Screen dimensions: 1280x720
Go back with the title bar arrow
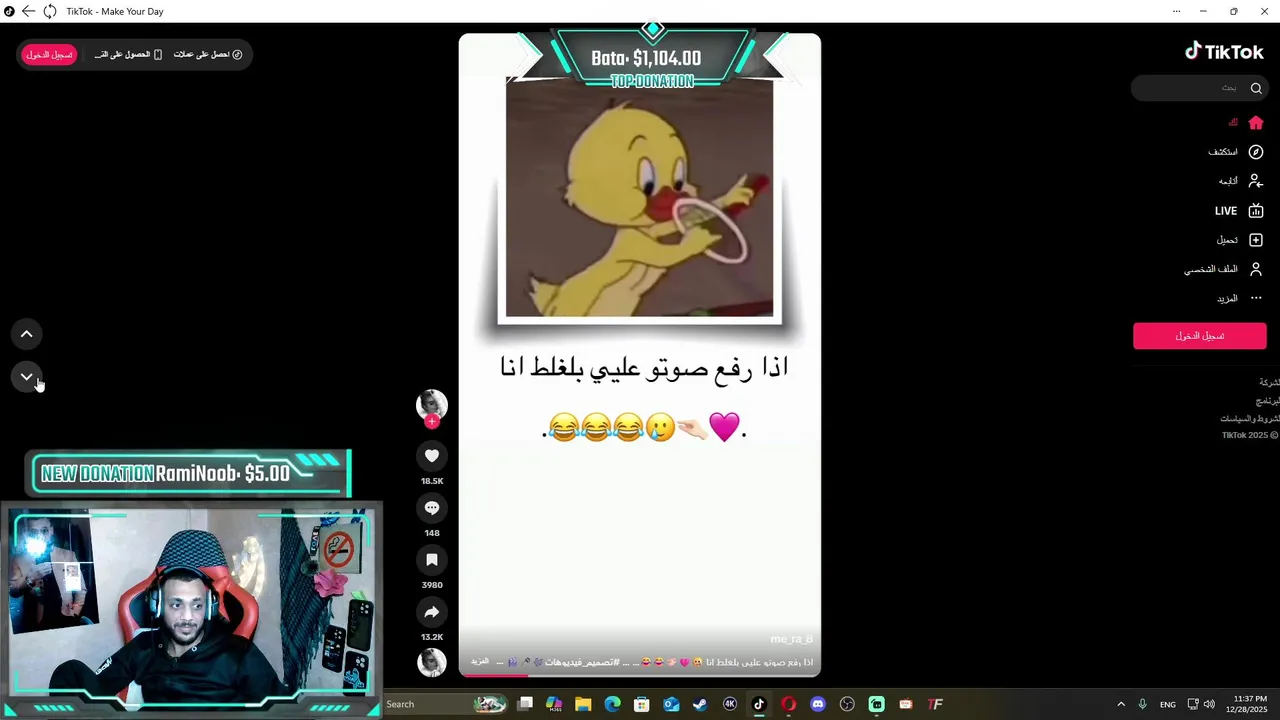pos(28,11)
